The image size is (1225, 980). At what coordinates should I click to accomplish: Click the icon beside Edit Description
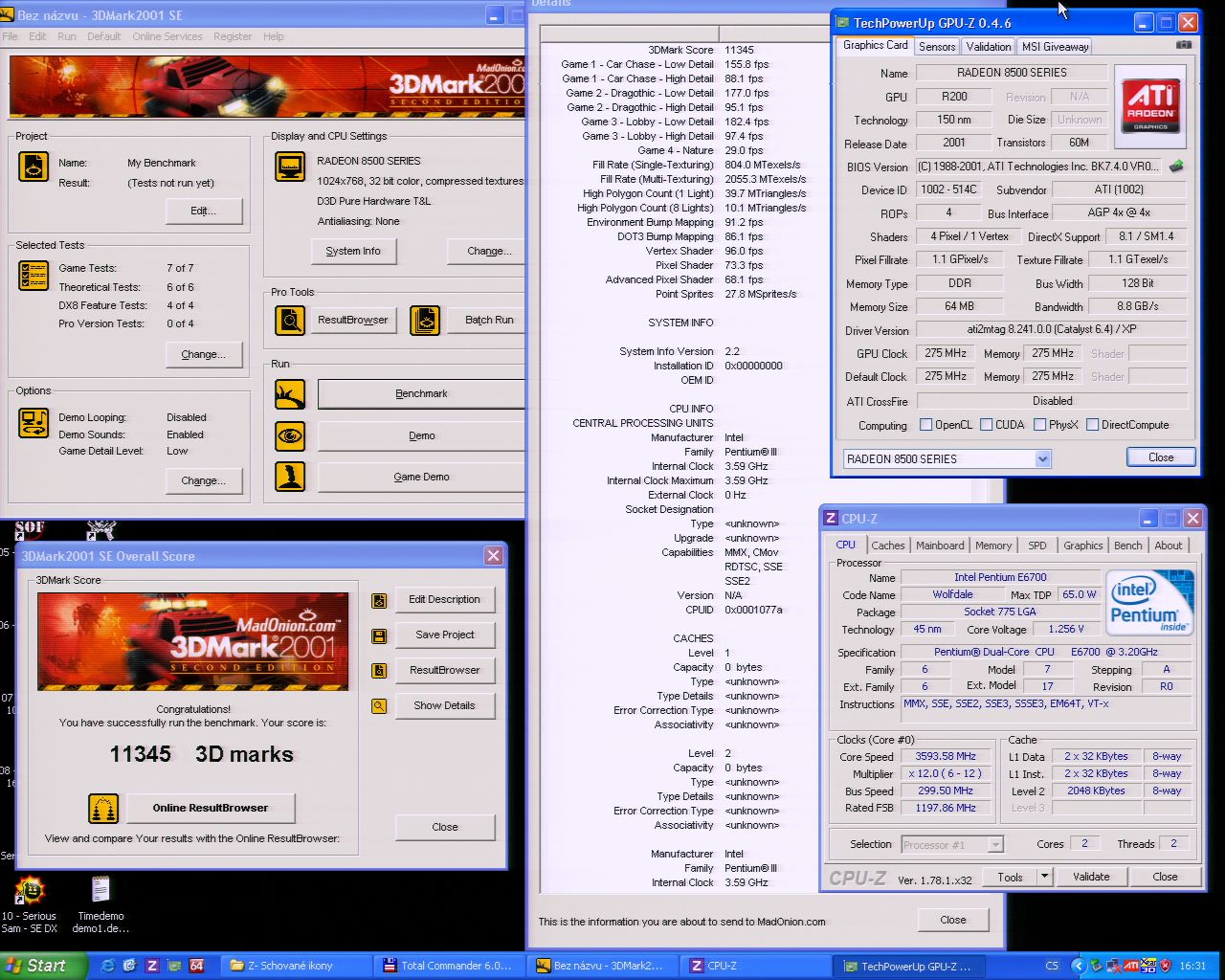[380, 600]
